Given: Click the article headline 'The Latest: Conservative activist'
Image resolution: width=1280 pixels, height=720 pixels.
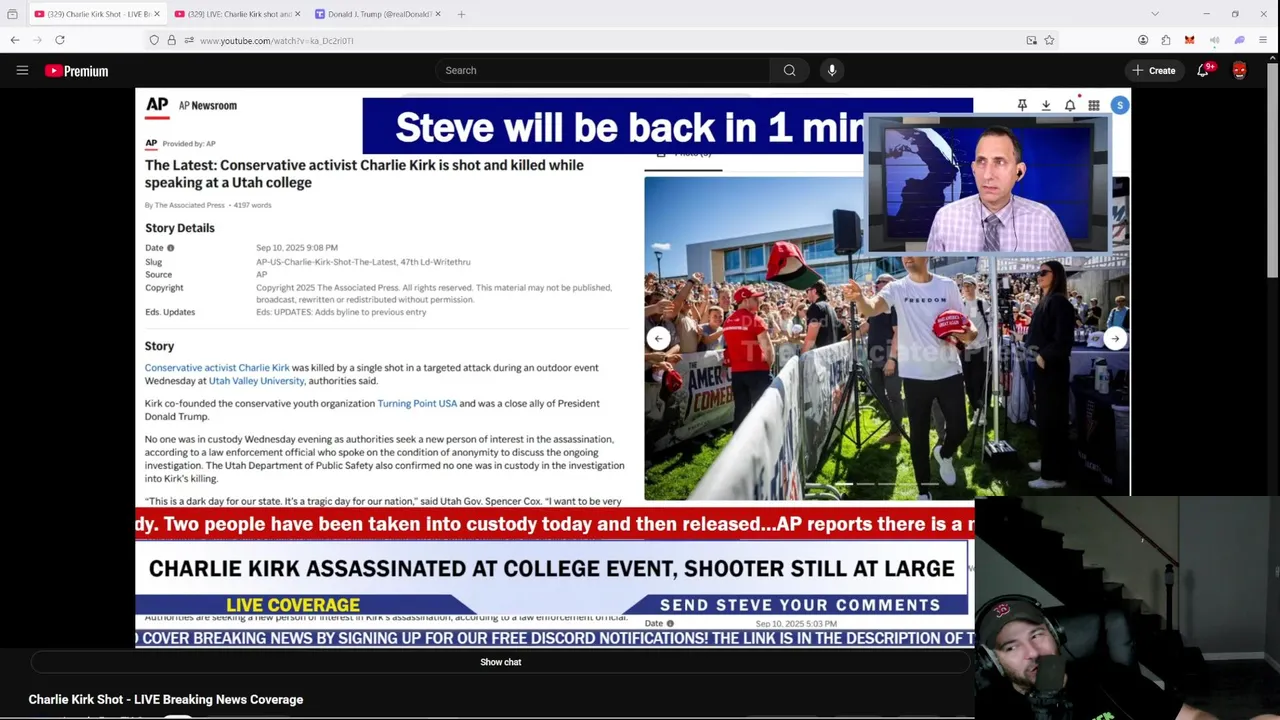Looking at the screenshot, I should coord(364,173).
